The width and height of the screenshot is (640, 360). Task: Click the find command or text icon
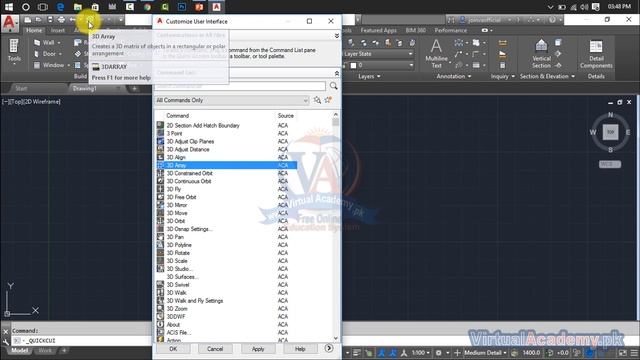coord(317,100)
